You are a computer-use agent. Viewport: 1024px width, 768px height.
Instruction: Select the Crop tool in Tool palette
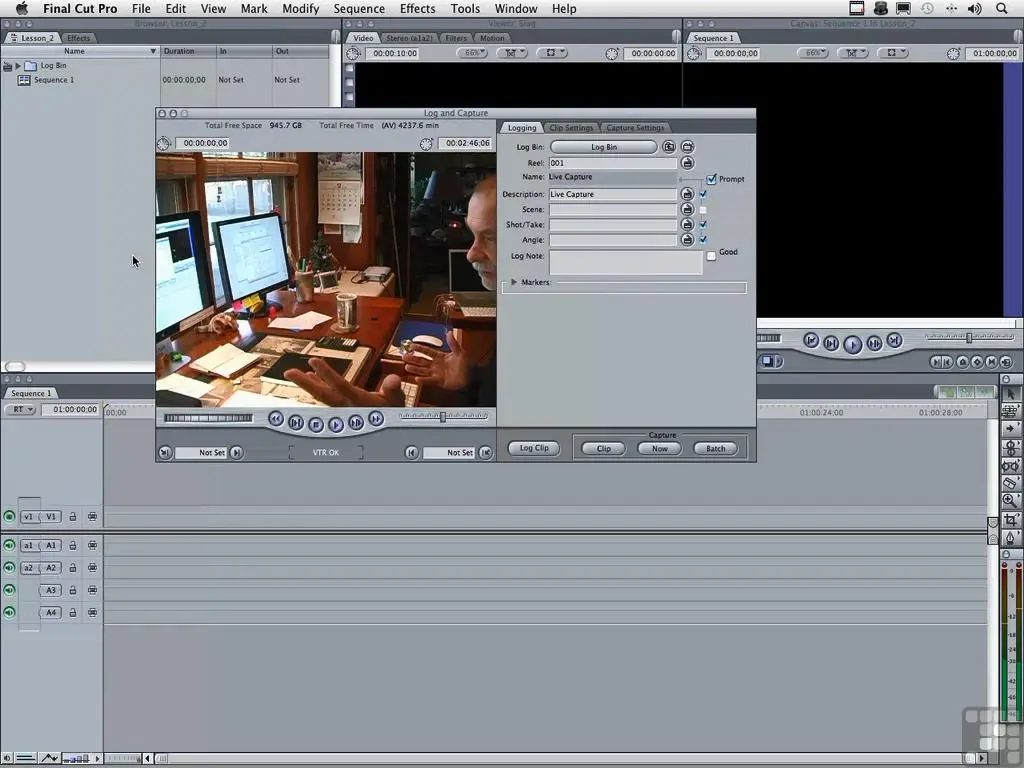[1011, 520]
